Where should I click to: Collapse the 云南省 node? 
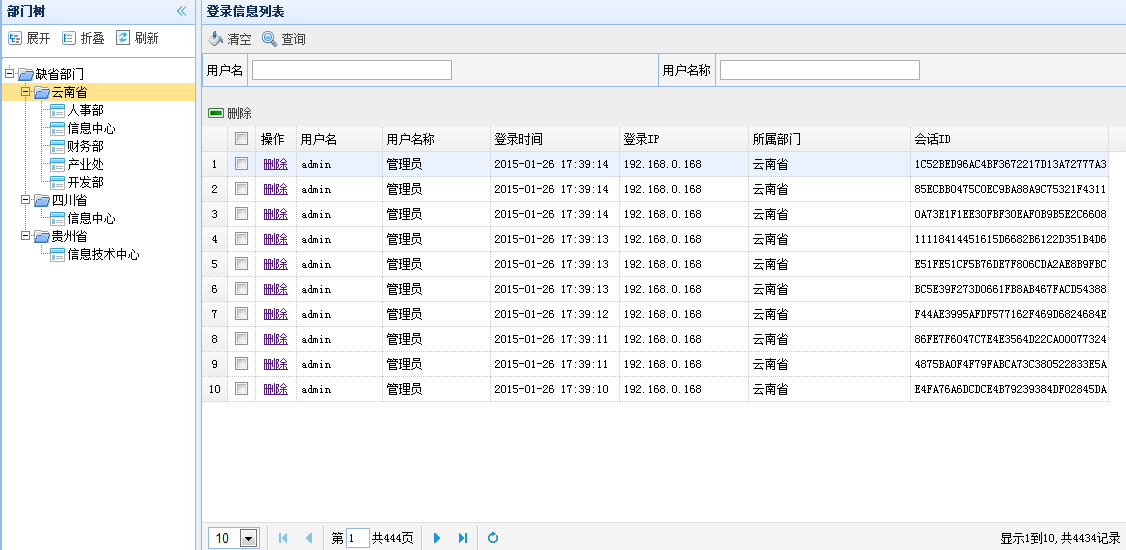[26, 91]
